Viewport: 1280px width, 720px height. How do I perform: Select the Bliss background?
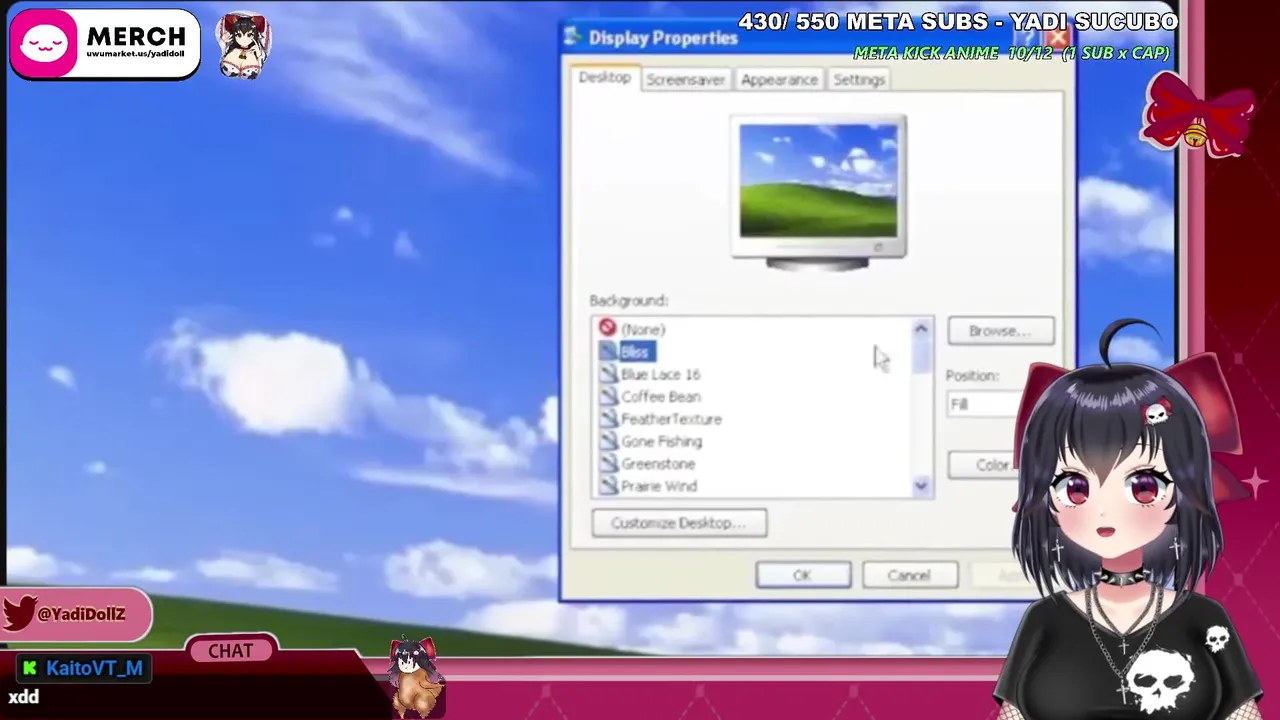click(635, 352)
